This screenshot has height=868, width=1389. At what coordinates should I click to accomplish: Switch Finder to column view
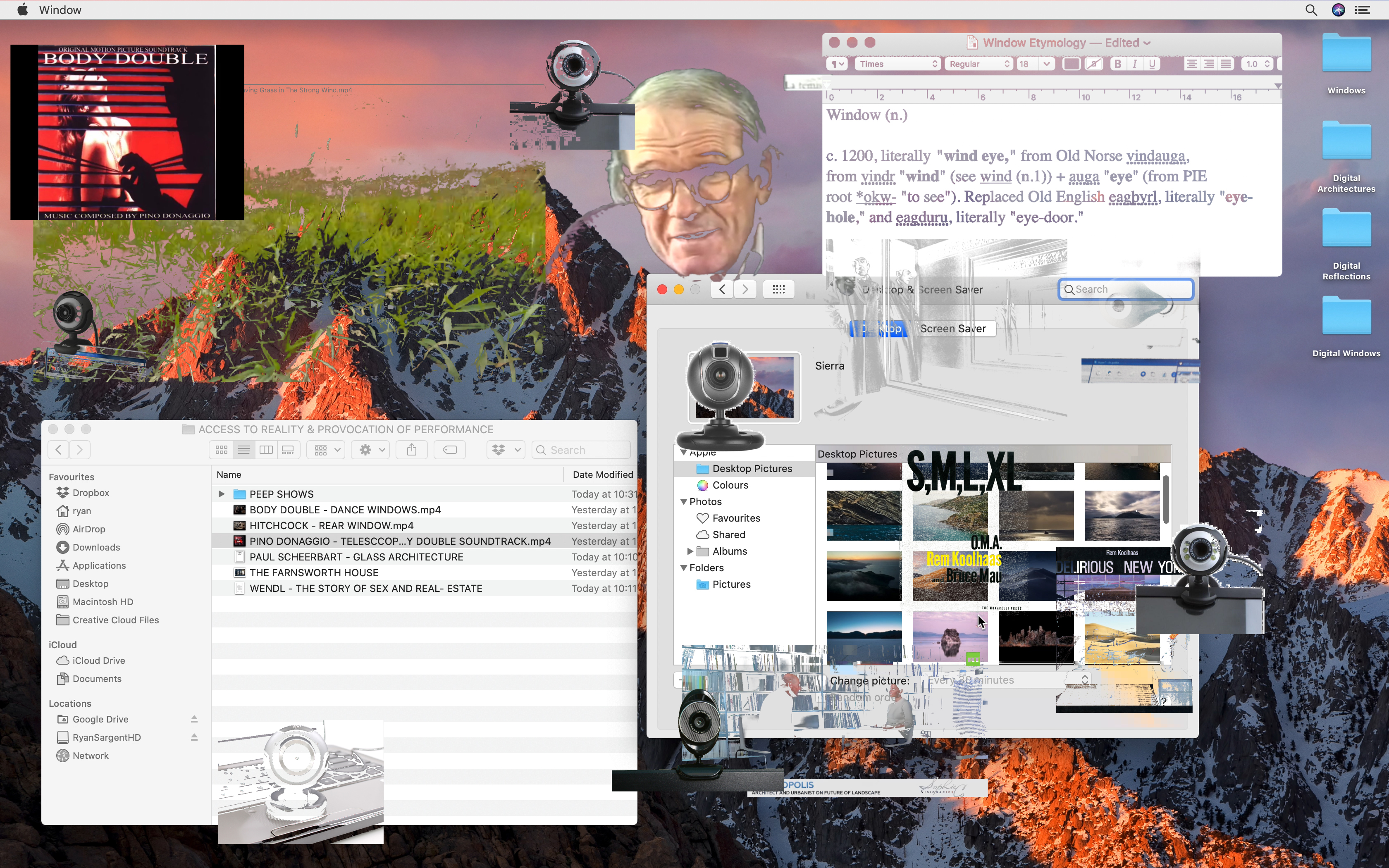266,450
